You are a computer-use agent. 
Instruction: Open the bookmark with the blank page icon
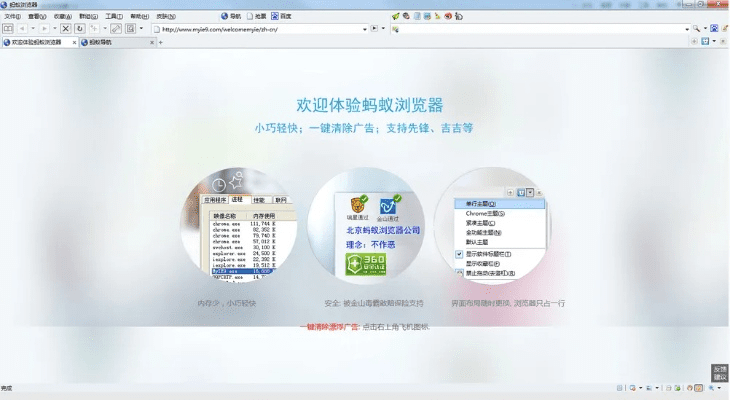257,16
